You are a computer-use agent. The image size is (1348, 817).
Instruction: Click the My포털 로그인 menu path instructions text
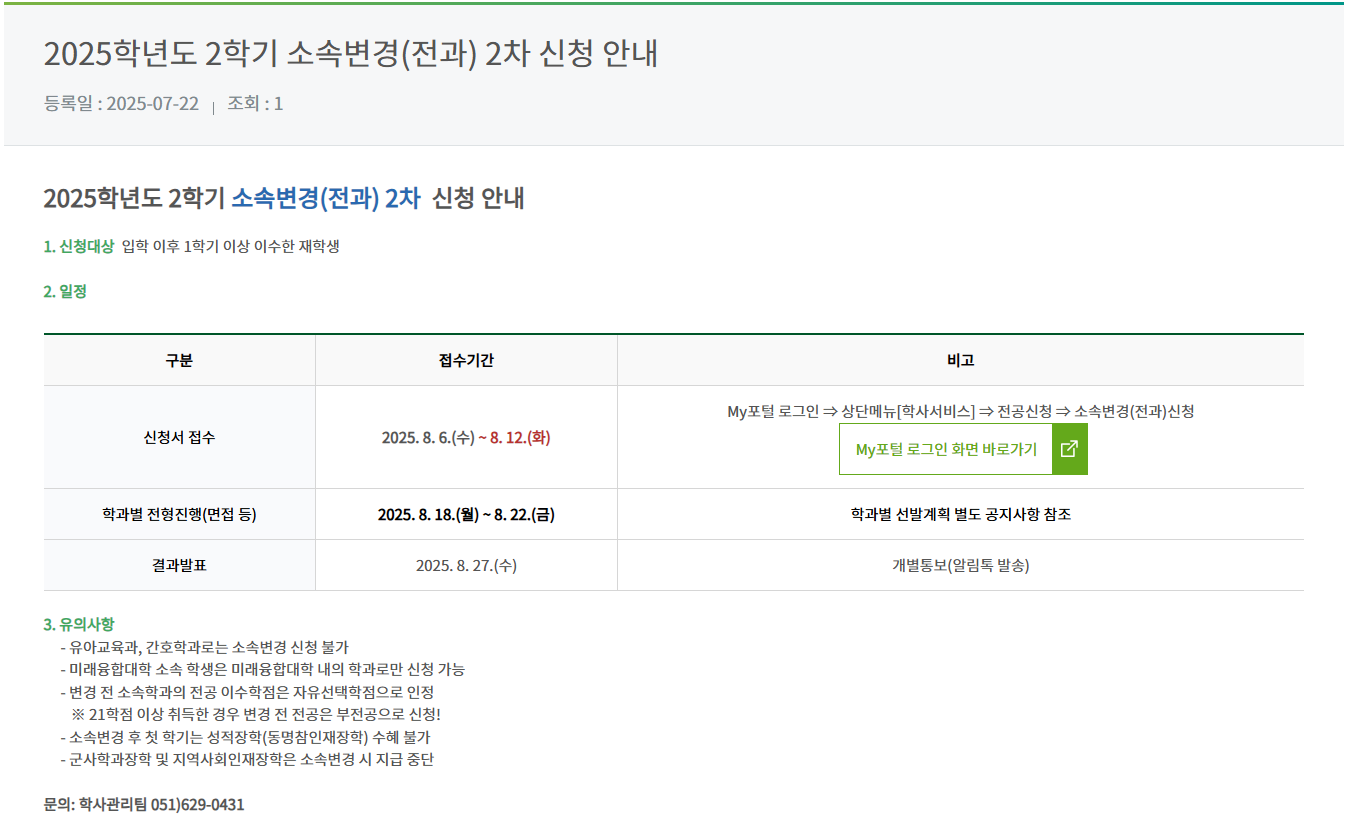960,411
